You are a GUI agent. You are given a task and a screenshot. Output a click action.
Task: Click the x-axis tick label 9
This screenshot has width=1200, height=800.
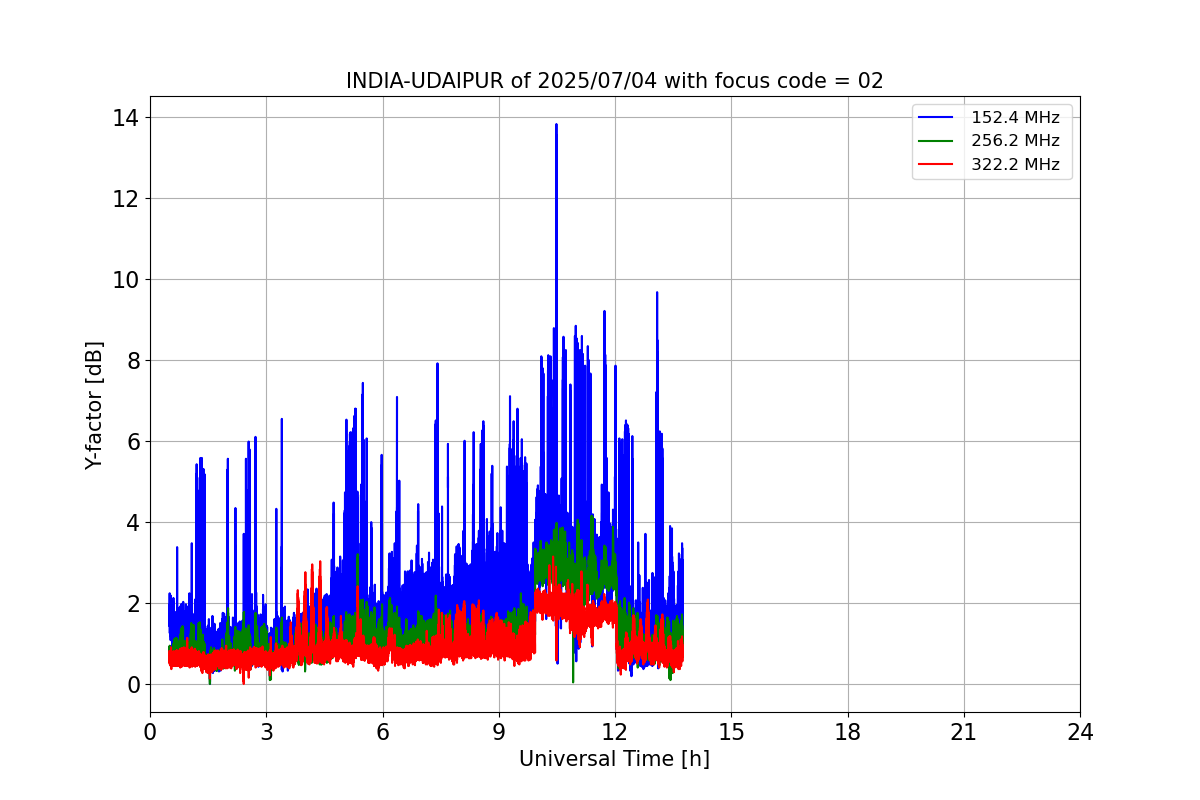tap(499, 731)
